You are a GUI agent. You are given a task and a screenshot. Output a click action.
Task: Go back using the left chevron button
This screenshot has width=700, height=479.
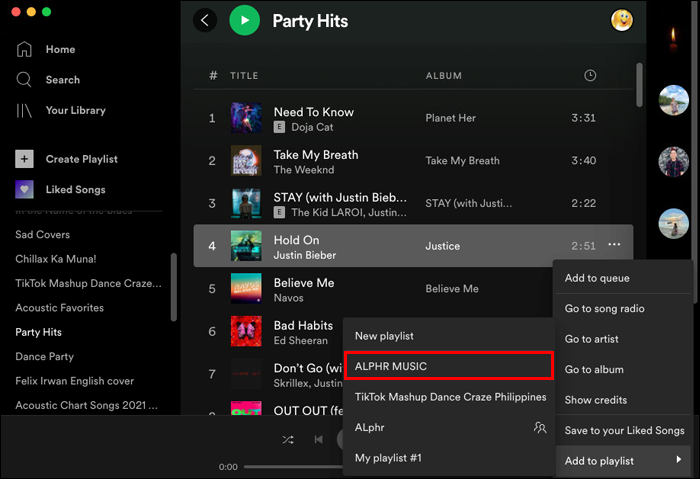click(205, 20)
